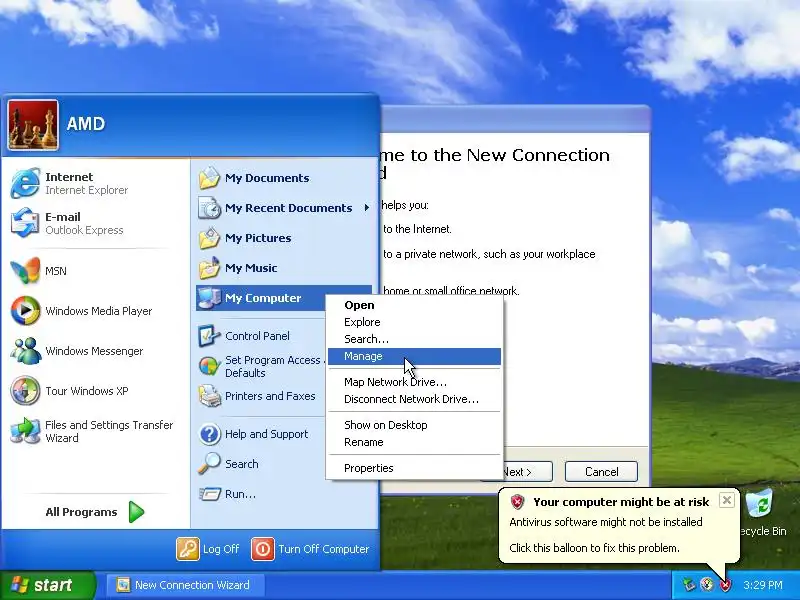
Task: Choose Show on Desktop menu entry
Action: 414,425
